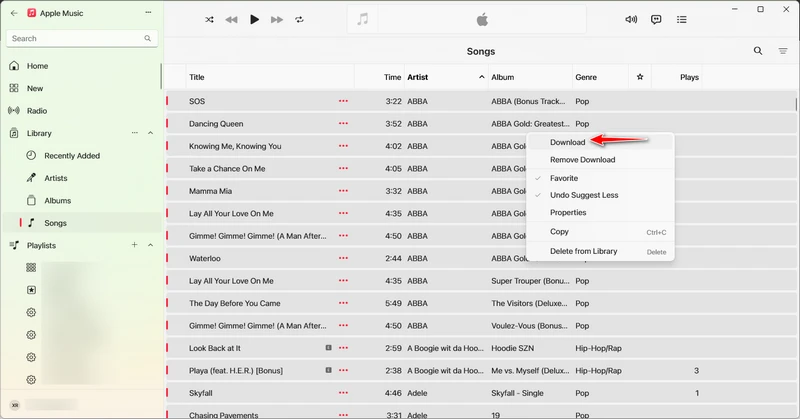Screen dimensions: 800x419
Task: Open the Songs filter options
Action: [783, 51]
